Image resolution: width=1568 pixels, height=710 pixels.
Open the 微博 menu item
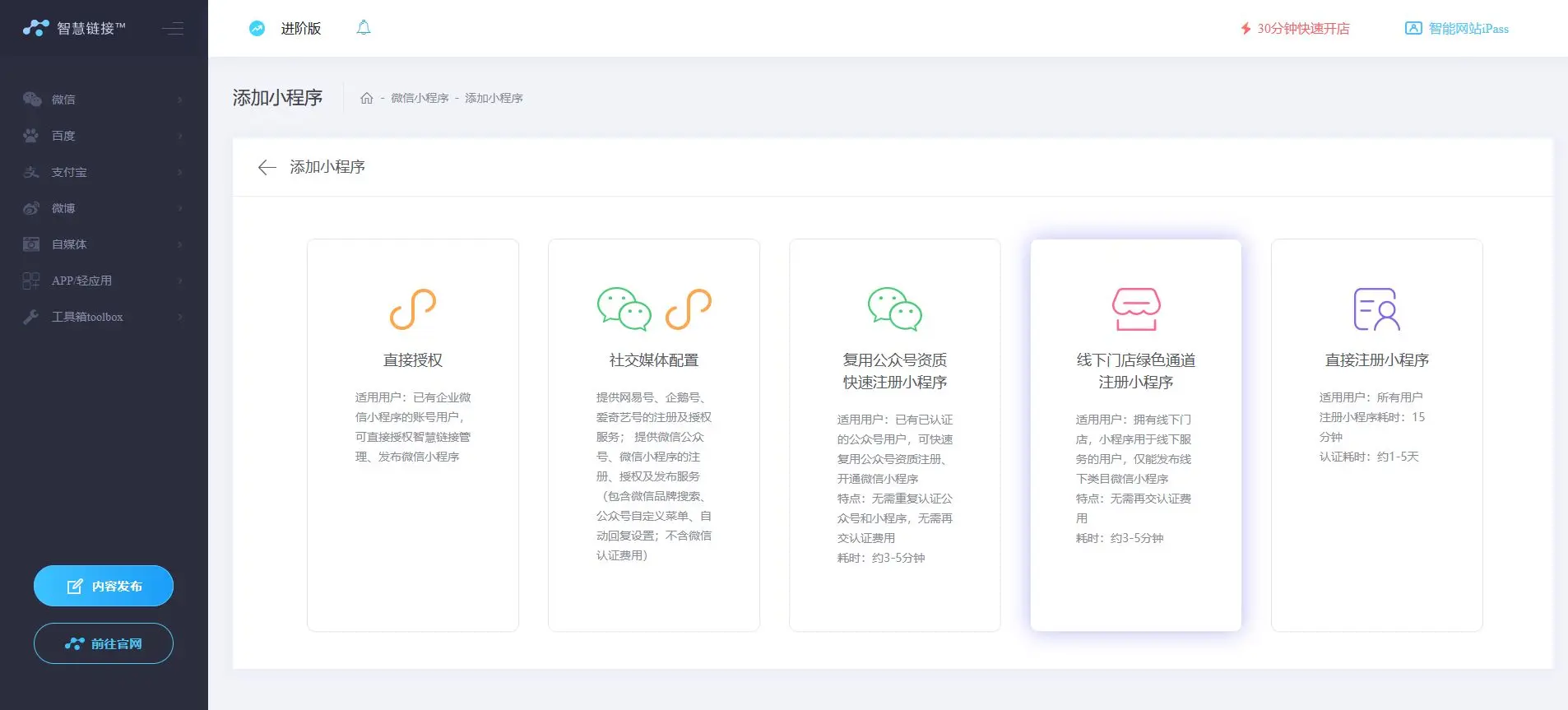[103, 208]
